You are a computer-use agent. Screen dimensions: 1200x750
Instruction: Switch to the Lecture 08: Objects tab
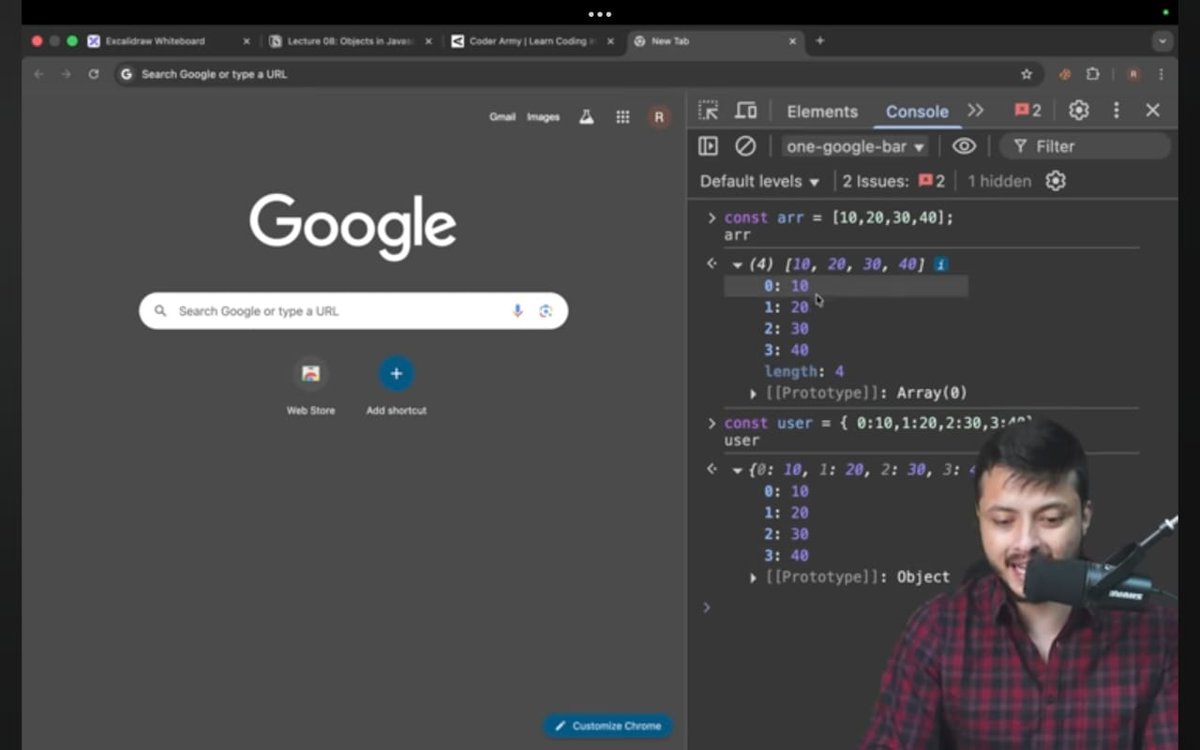(350, 41)
